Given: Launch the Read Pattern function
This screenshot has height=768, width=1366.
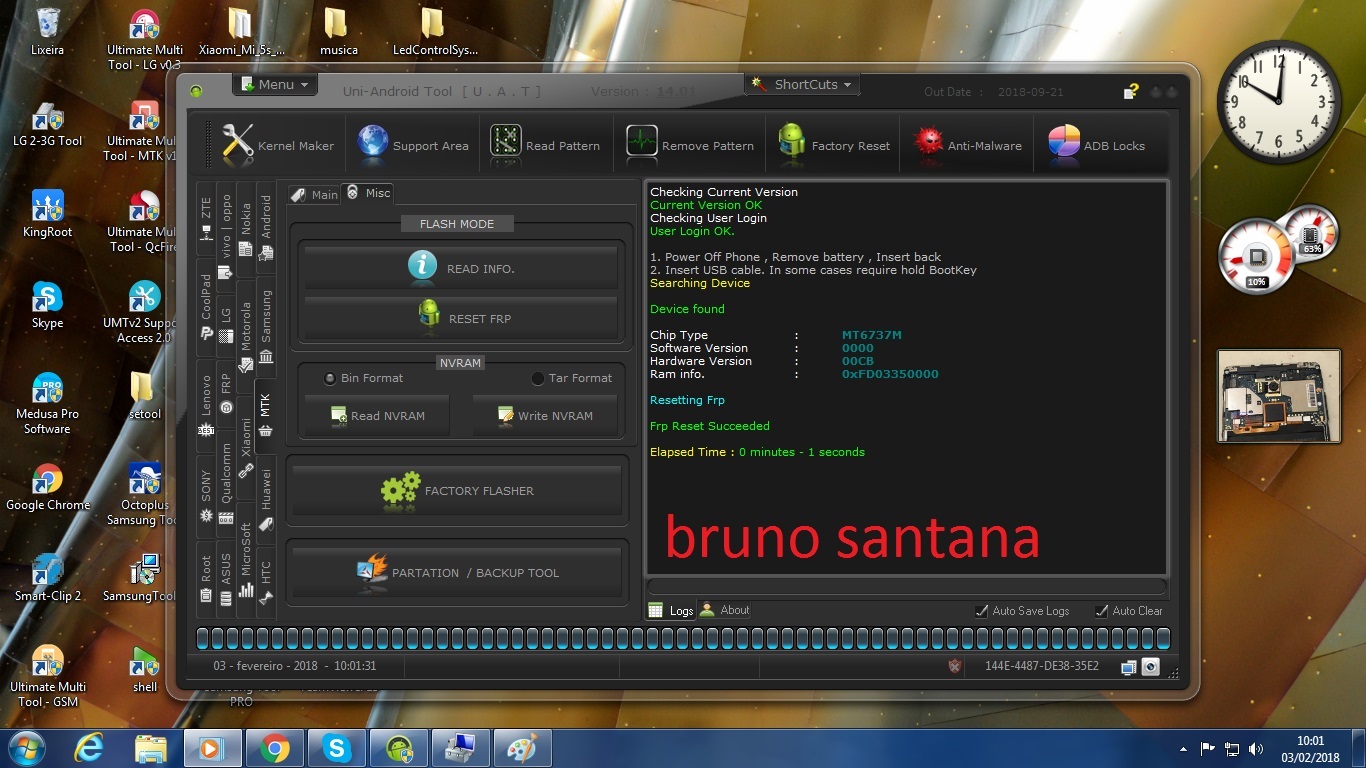Looking at the screenshot, I should click(x=545, y=145).
